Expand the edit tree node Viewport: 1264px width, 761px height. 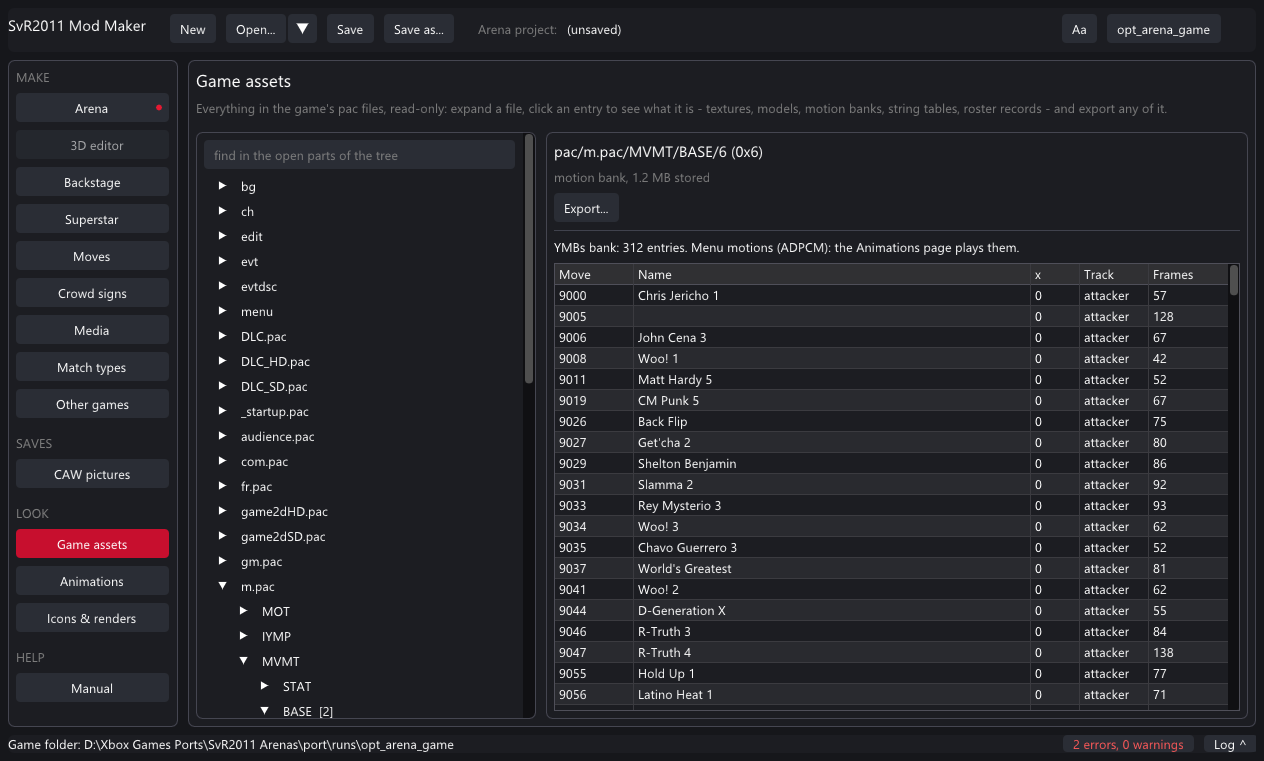223,236
